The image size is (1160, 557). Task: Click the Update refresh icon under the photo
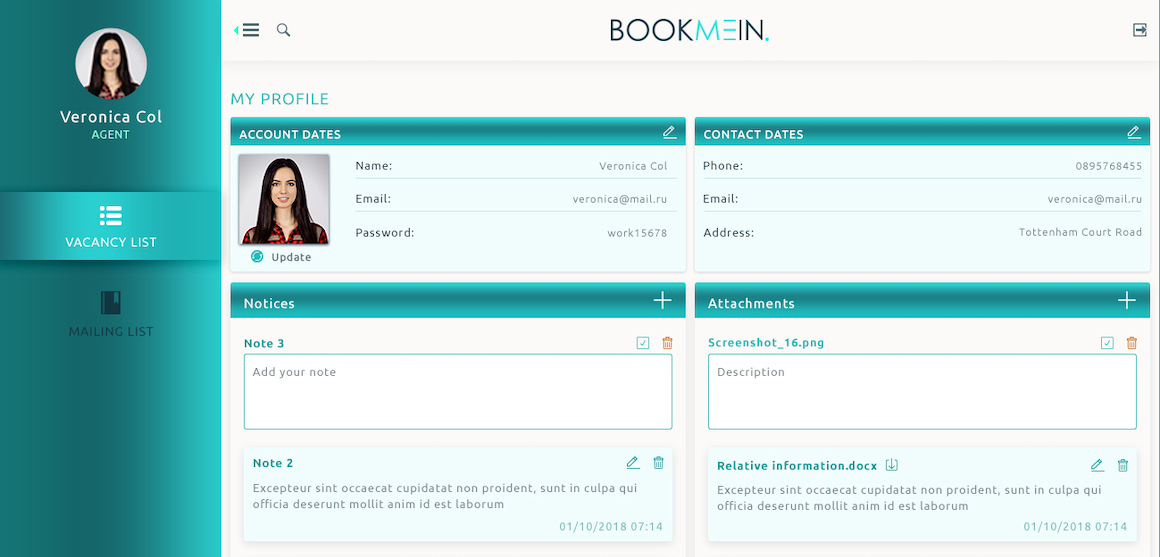click(257, 257)
